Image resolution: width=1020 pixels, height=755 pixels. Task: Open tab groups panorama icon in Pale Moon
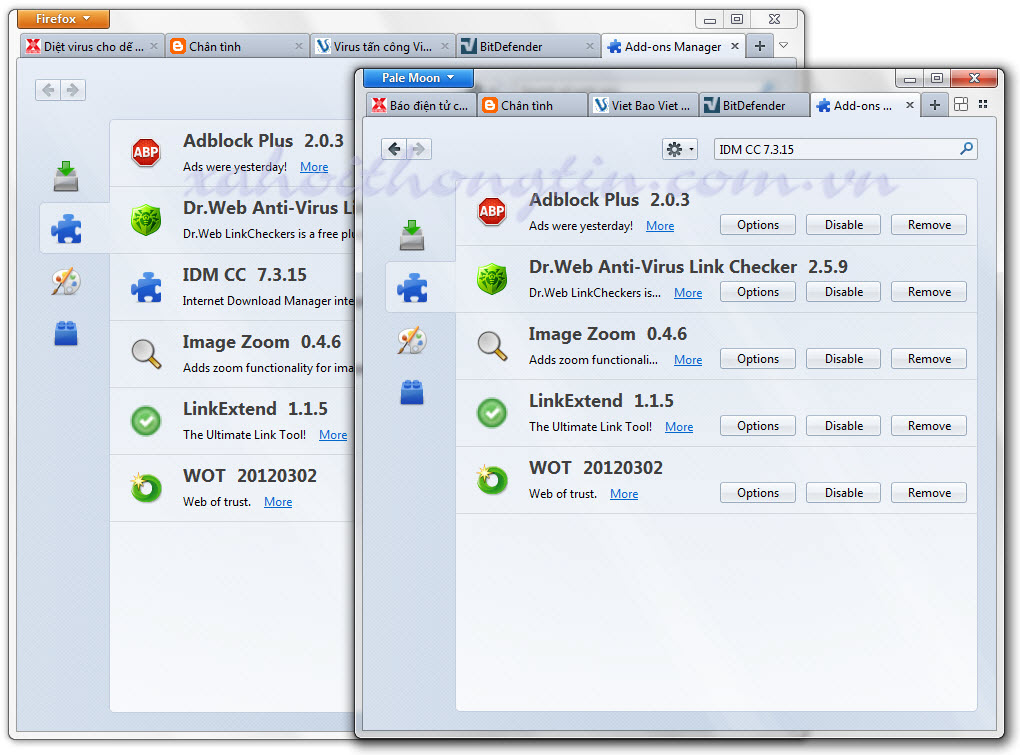[x=961, y=105]
